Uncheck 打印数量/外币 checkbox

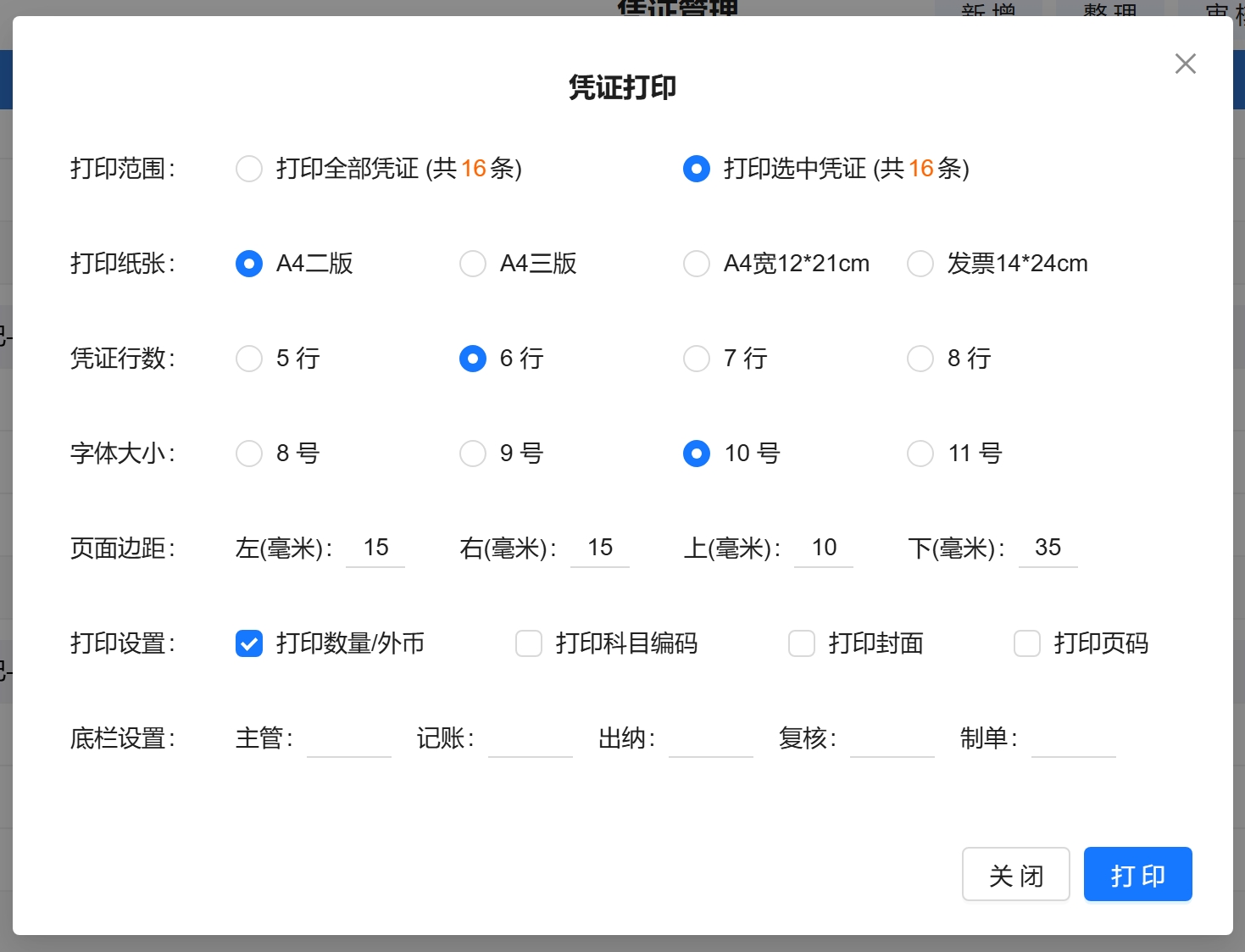pos(249,643)
